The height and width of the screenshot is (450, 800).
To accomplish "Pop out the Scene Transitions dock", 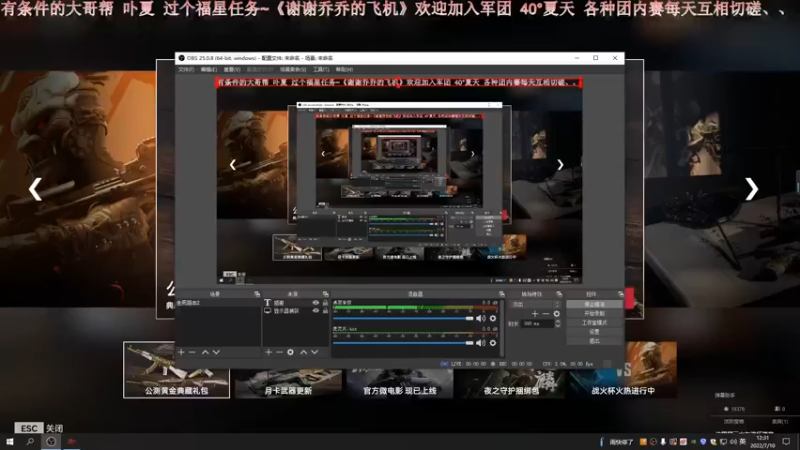I will tap(559, 294).
